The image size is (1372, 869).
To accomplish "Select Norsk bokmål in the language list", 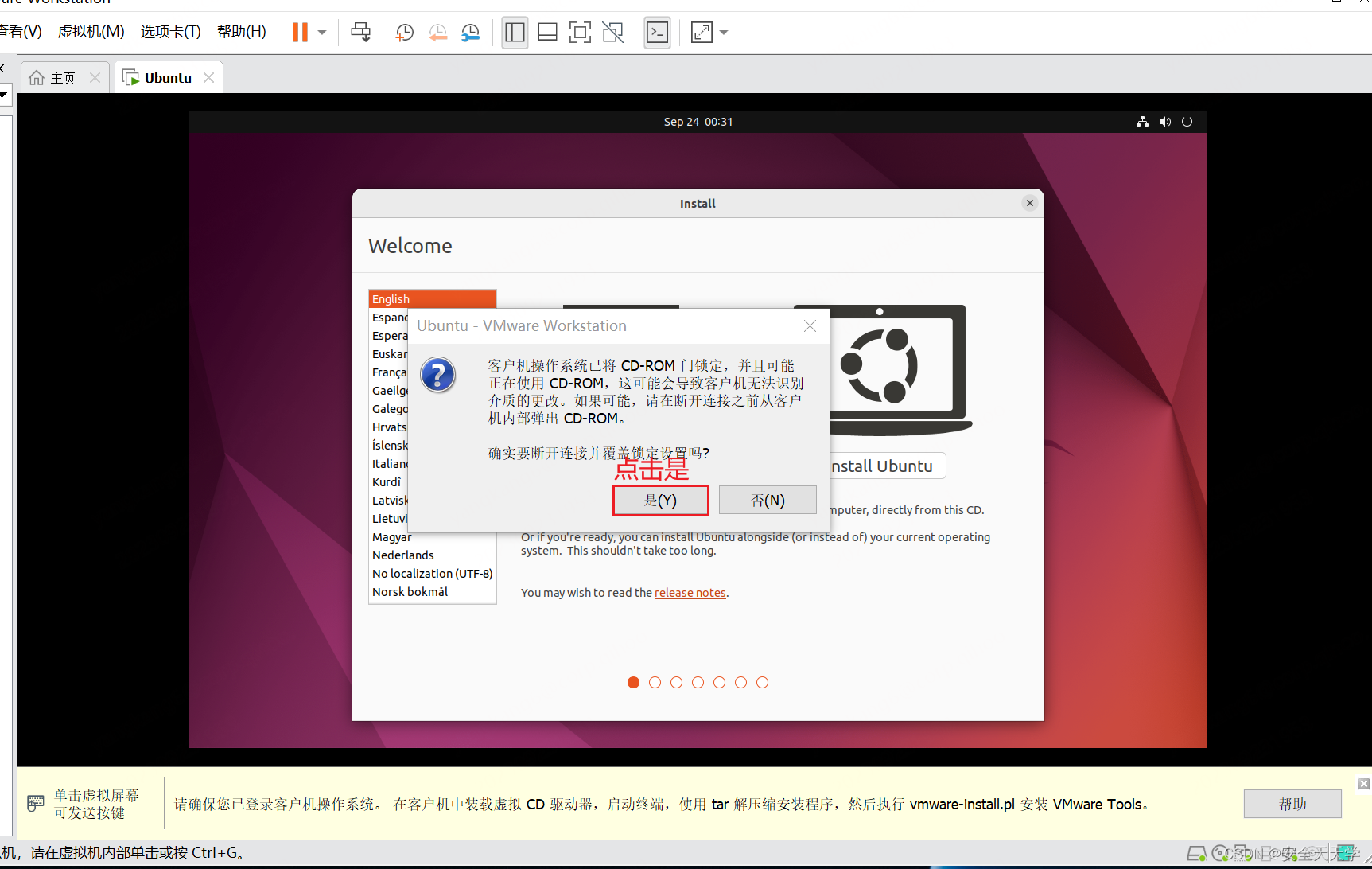I will click(x=432, y=592).
